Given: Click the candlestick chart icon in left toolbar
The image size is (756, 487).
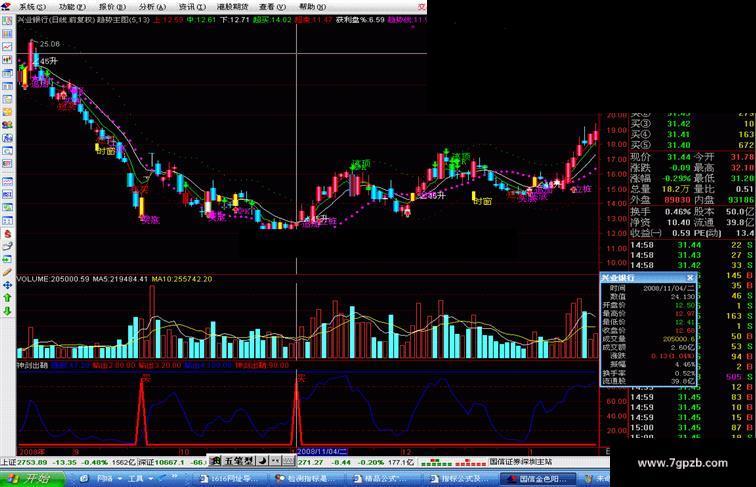Looking at the screenshot, I should tap(7, 60).
